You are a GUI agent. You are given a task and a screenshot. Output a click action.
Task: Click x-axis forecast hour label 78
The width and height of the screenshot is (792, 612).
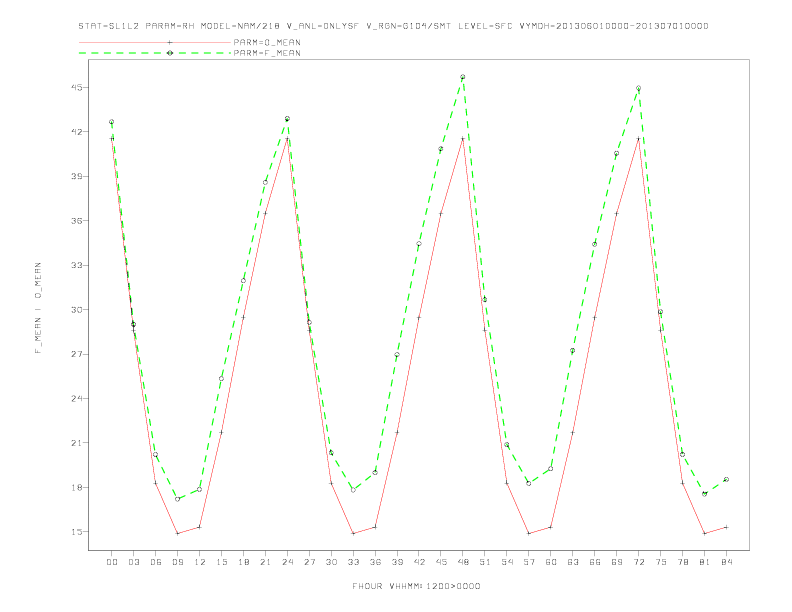tap(682, 562)
